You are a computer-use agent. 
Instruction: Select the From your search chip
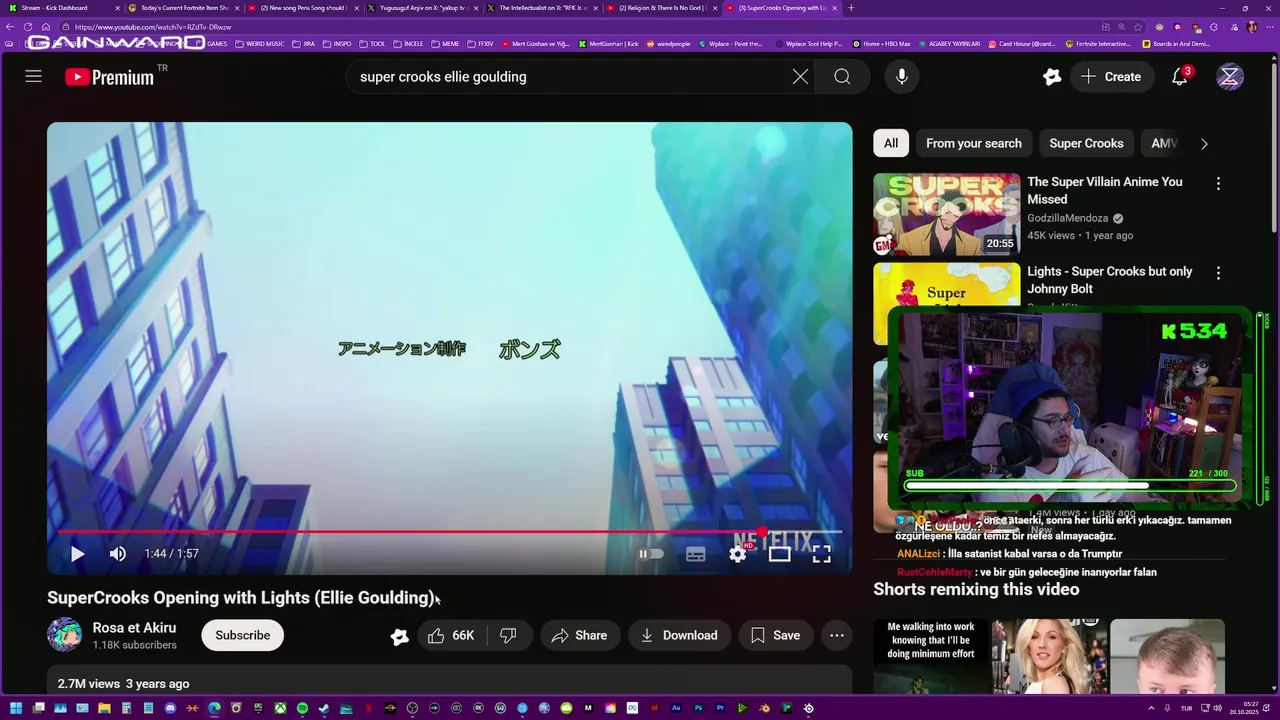point(974,143)
